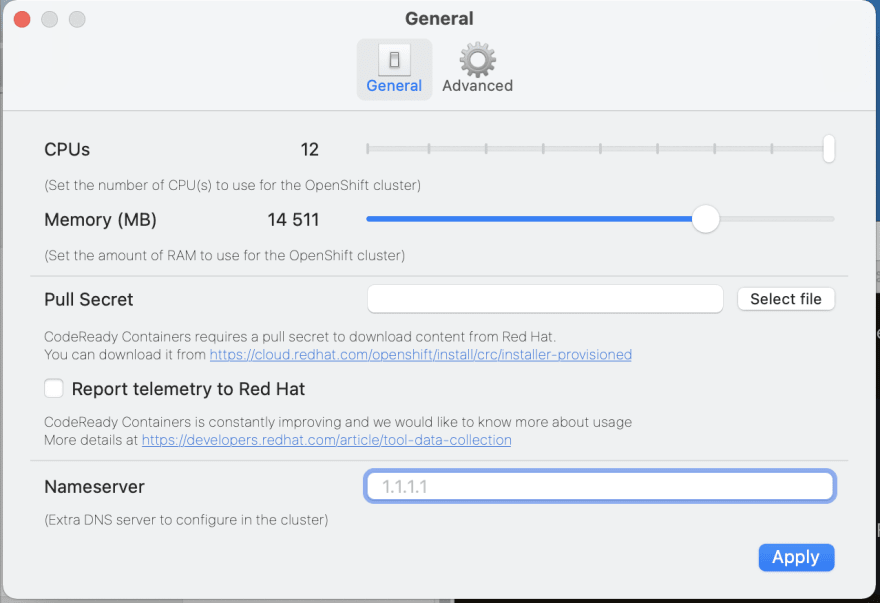Click the Advanced gear icon
880x603 pixels.
[x=477, y=60]
